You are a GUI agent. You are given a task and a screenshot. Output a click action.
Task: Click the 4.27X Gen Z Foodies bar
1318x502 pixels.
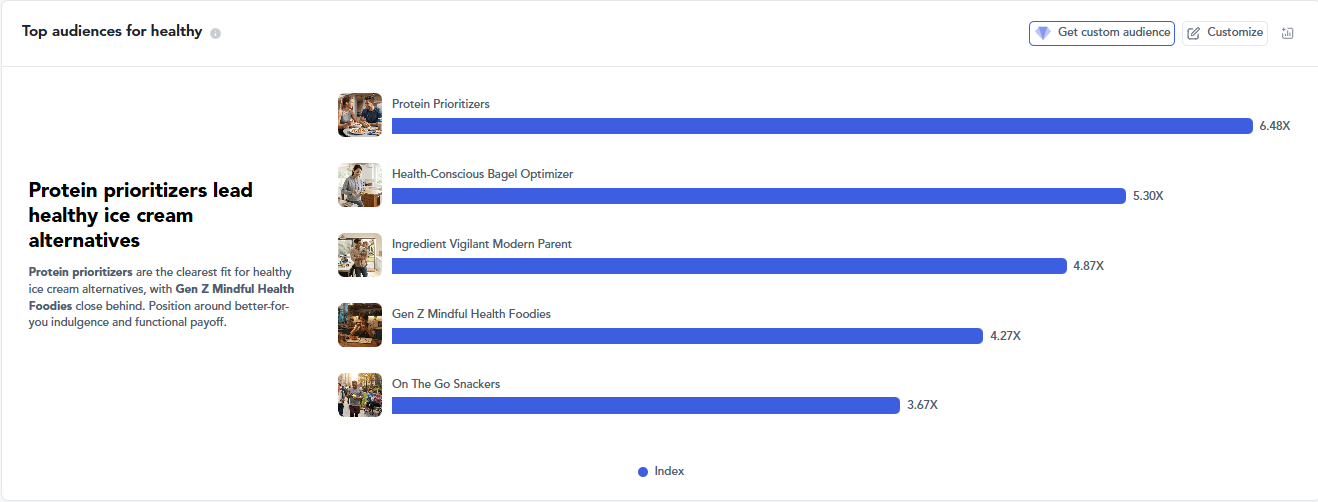click(x=687, y=336)
